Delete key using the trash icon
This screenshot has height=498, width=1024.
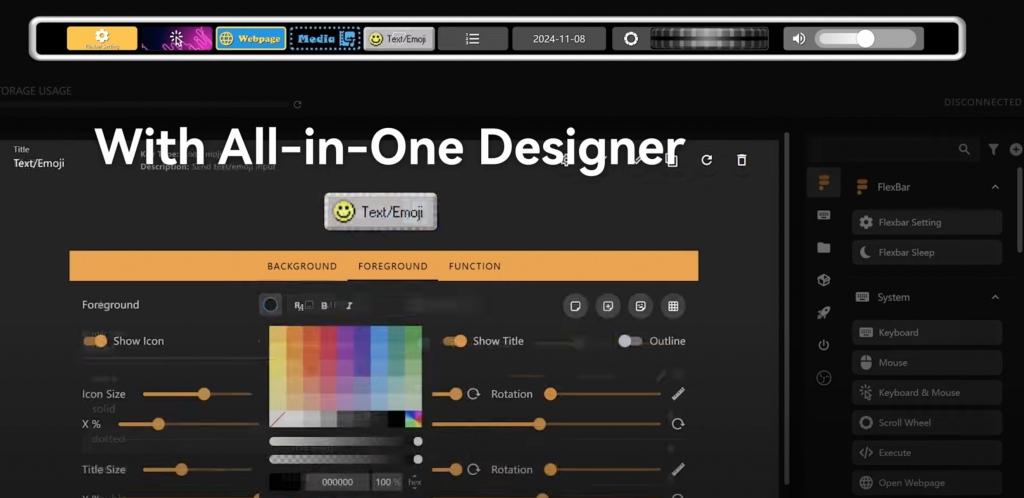point(741,160)
